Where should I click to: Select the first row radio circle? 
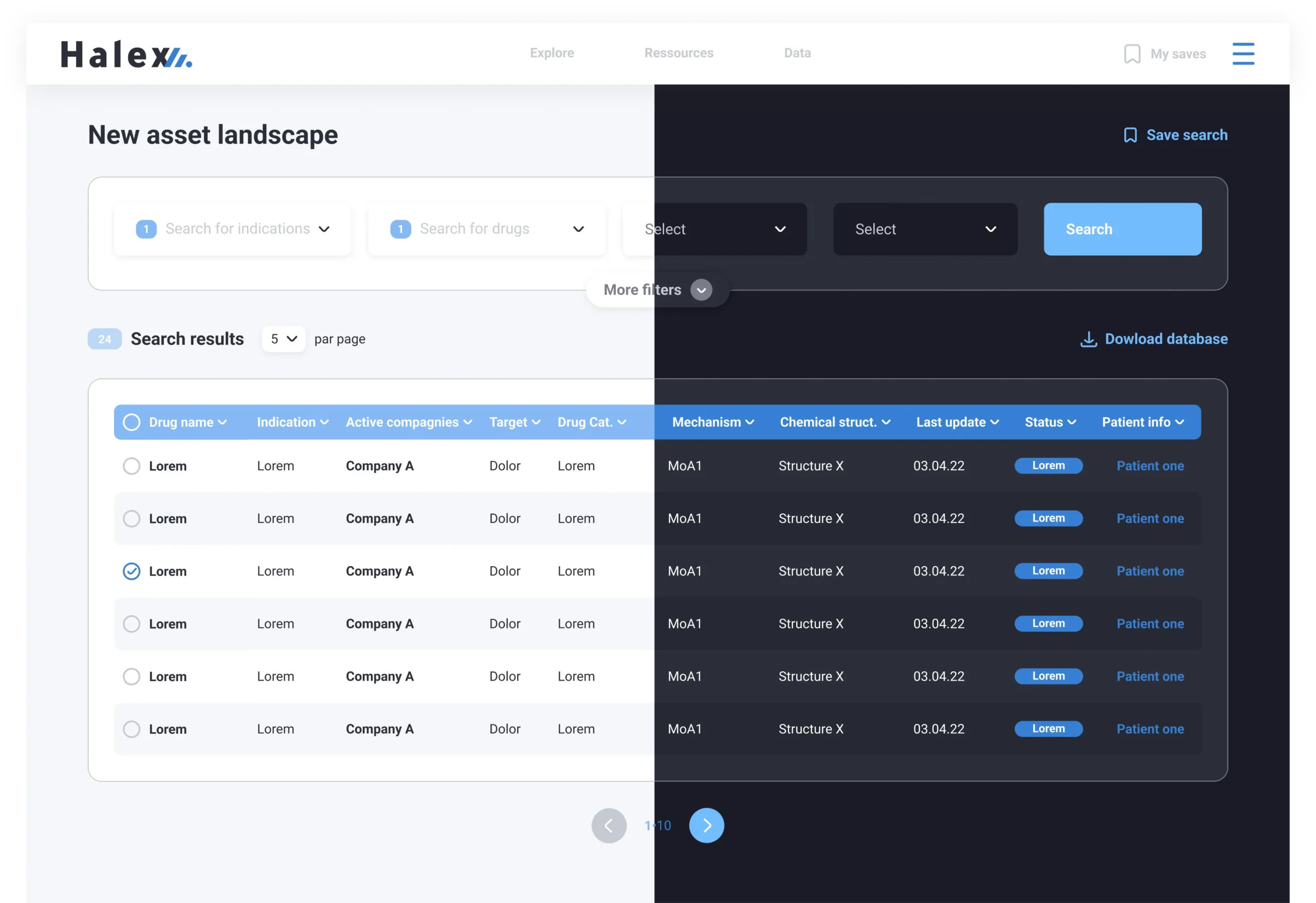pyautogui.click(x=132, y=466)
